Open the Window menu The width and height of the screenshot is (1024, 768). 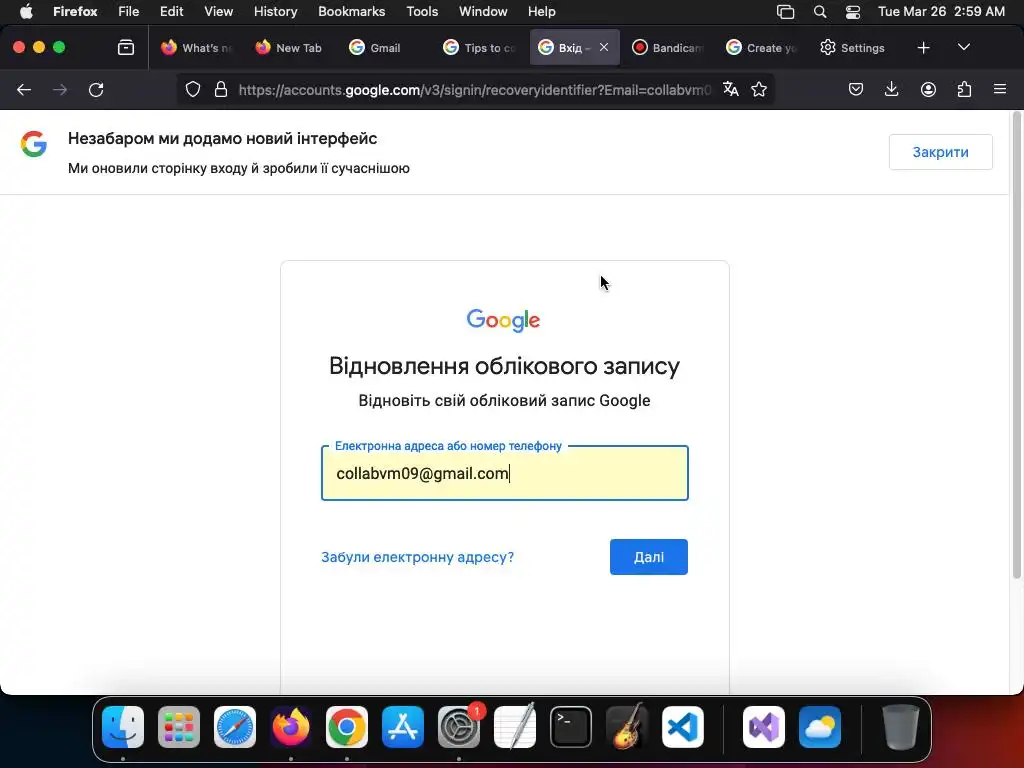point(483,11)
